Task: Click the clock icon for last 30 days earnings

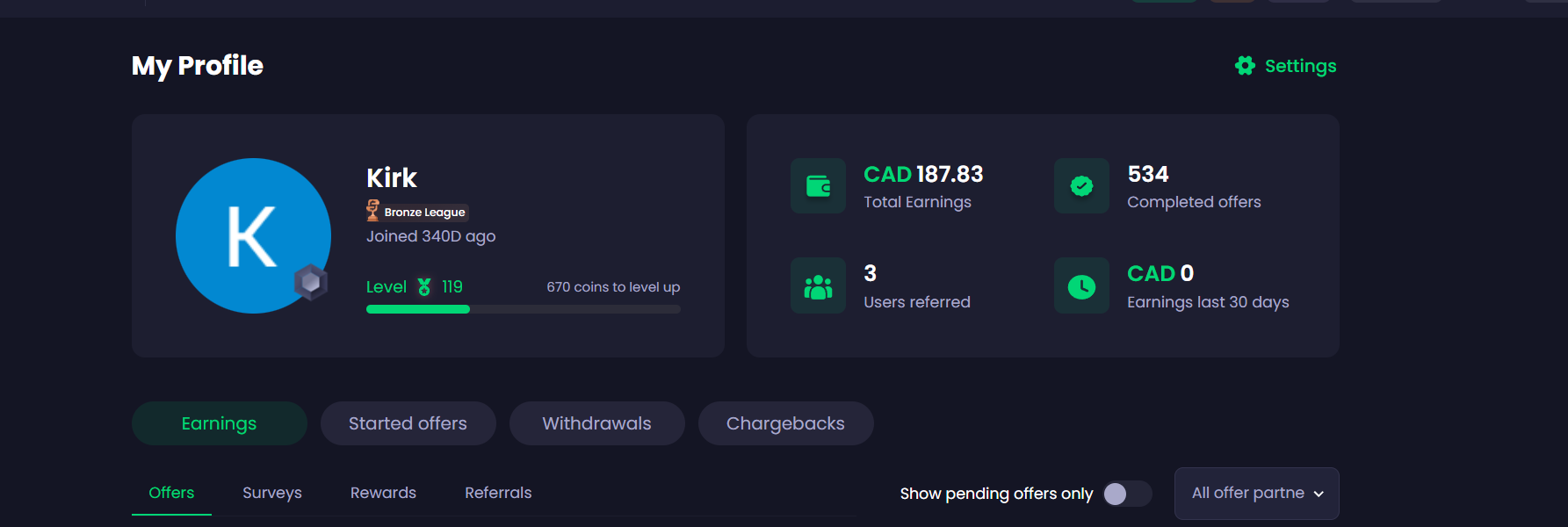Action: [x=1081, y=286]
